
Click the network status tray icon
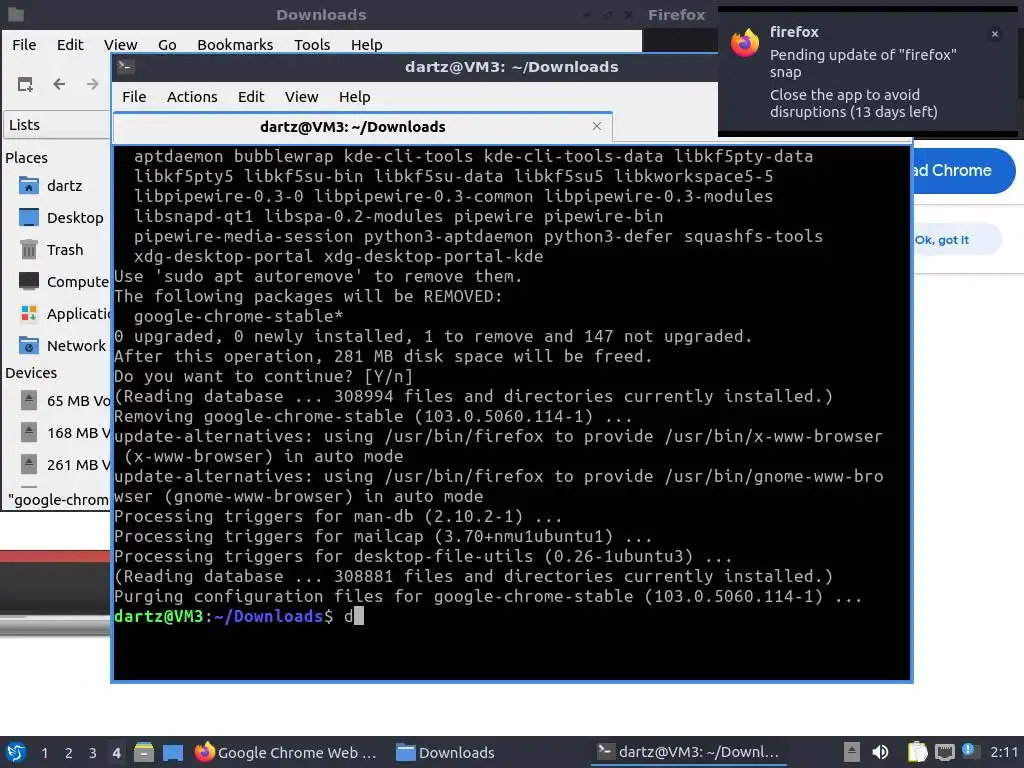944,752
